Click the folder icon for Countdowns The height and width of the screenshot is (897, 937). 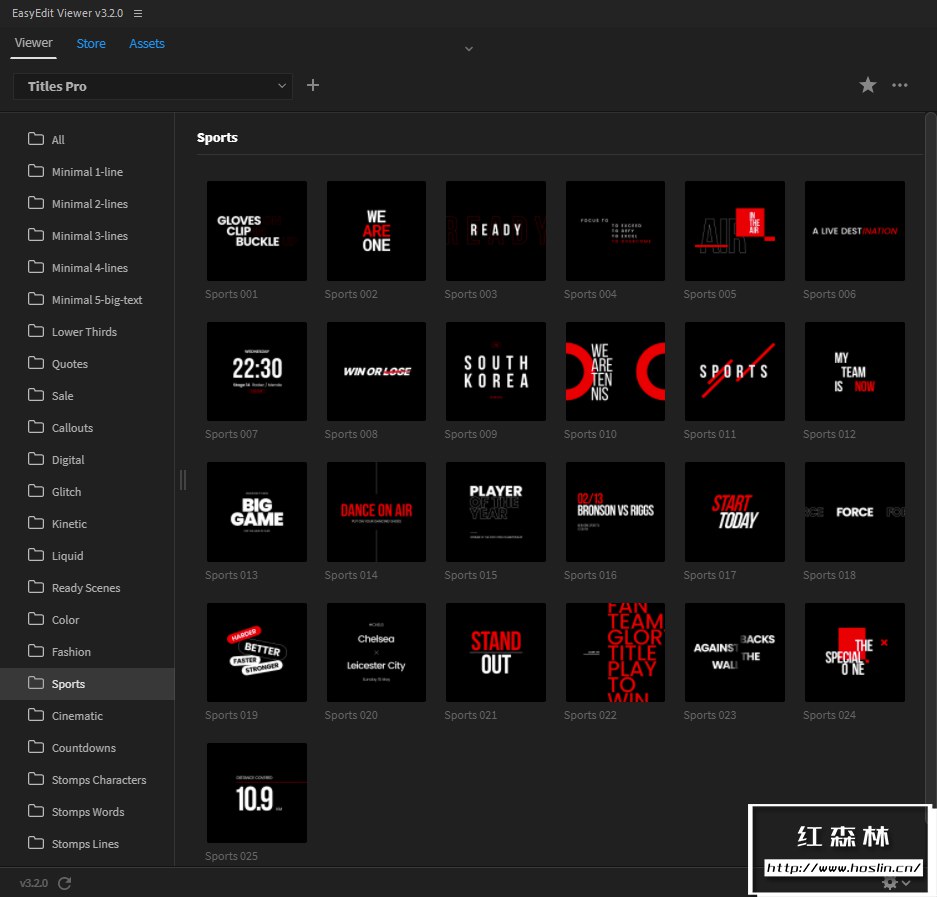coord(36,747)
